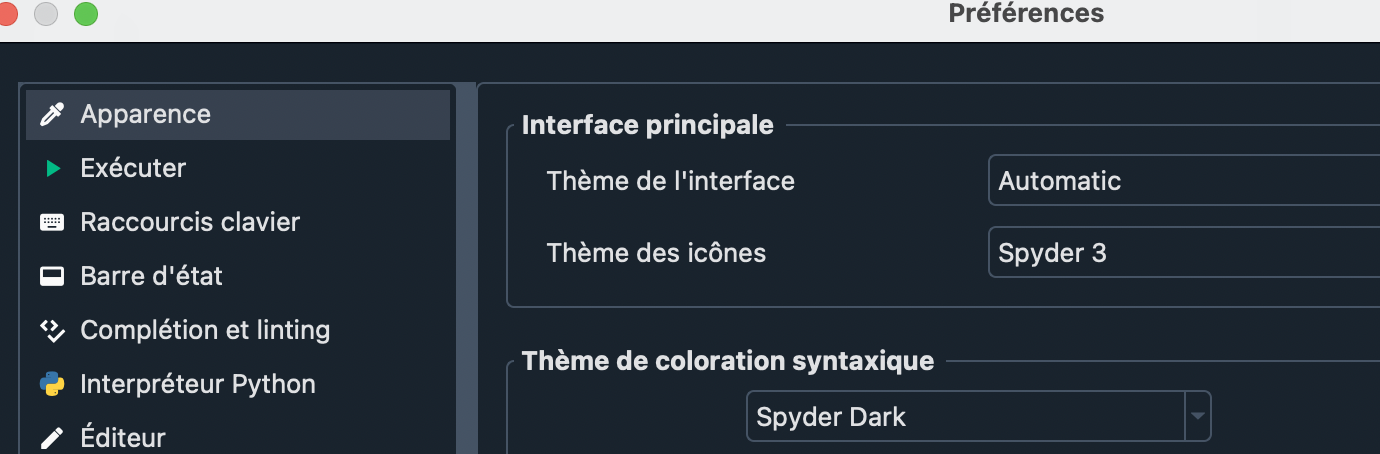Select Barre d'état in sidebar

151,276
